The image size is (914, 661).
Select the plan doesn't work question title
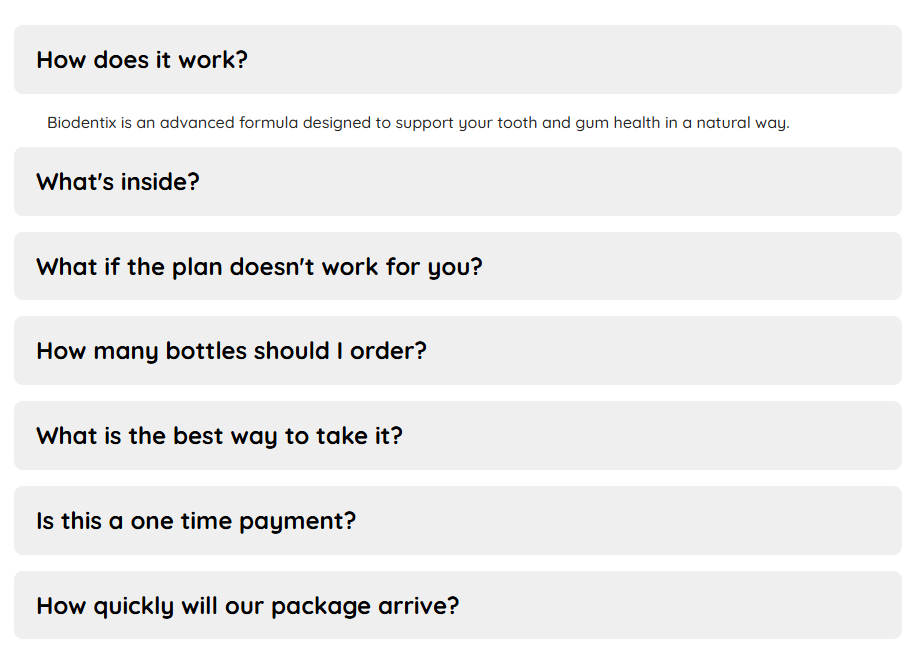point(259,267)
